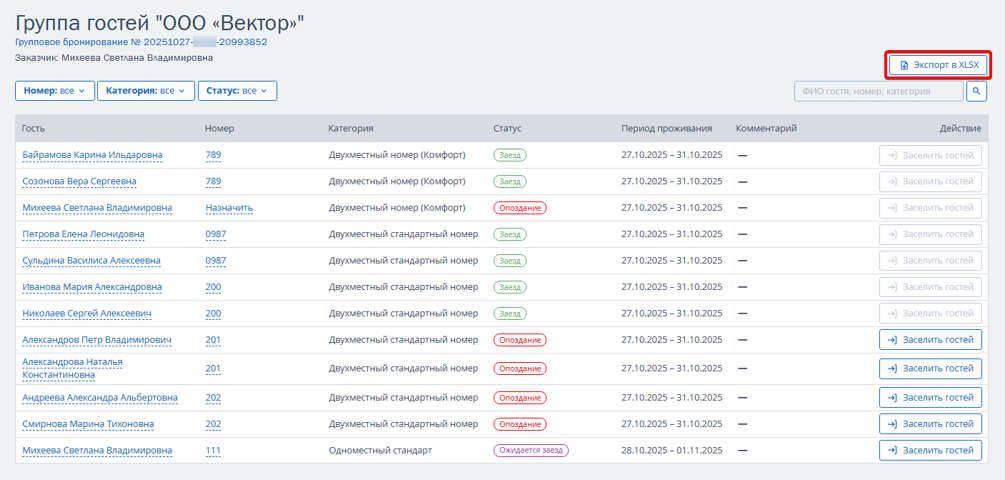The image size is (1005, 480).
Task: Click Заселить гостей for Смирнова Марина Тихоновна
Action: point(930,424)
